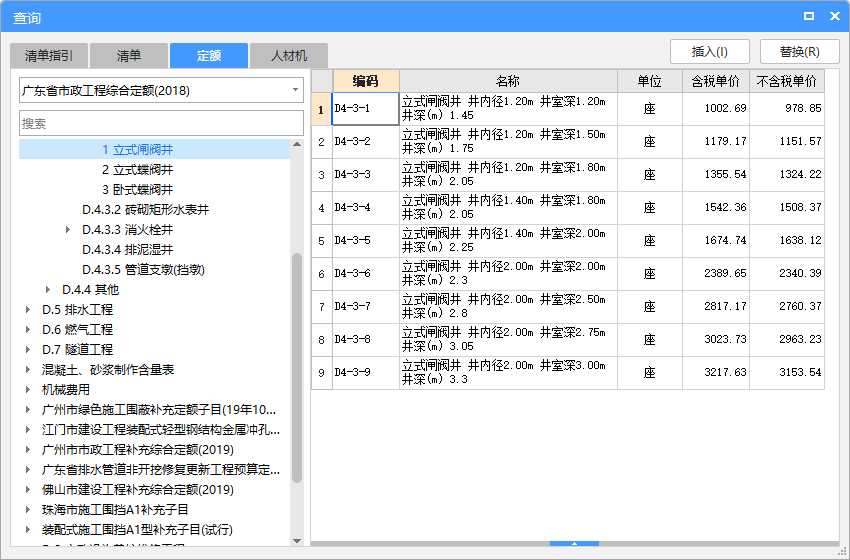This screenshot has width=850, height=560.
Task: Click the bottom panel collapse arrow handle
Action: click(574, 543)
